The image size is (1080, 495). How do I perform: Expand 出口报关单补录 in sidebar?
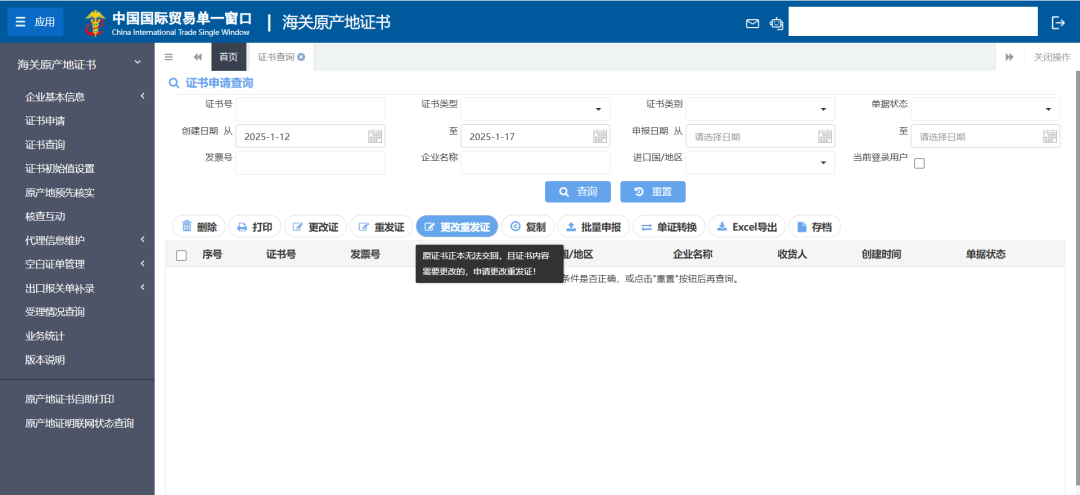[77, 288]
